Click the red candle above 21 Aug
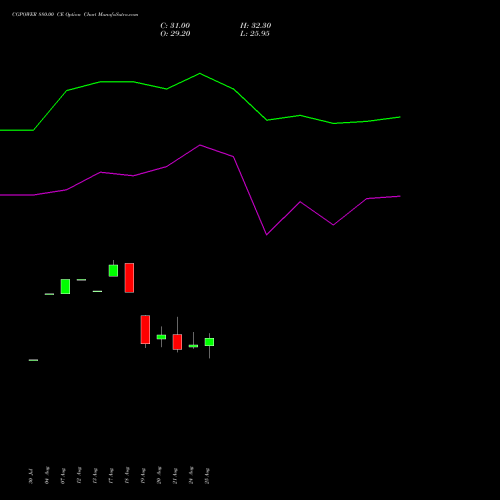 pos(177,342)
